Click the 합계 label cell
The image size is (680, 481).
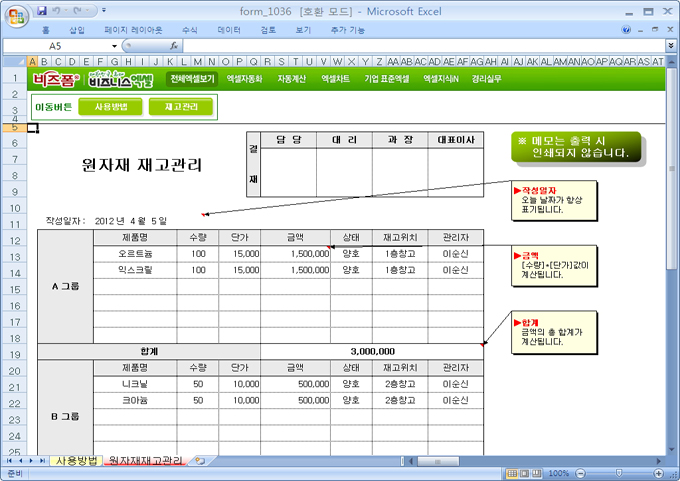[149, 351]
